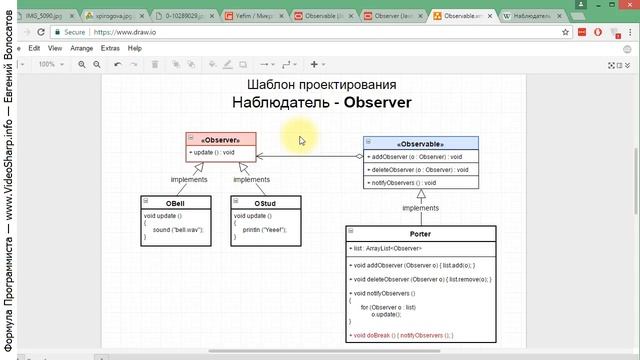
Task: Open the View menu
Action: pos(55,48)
